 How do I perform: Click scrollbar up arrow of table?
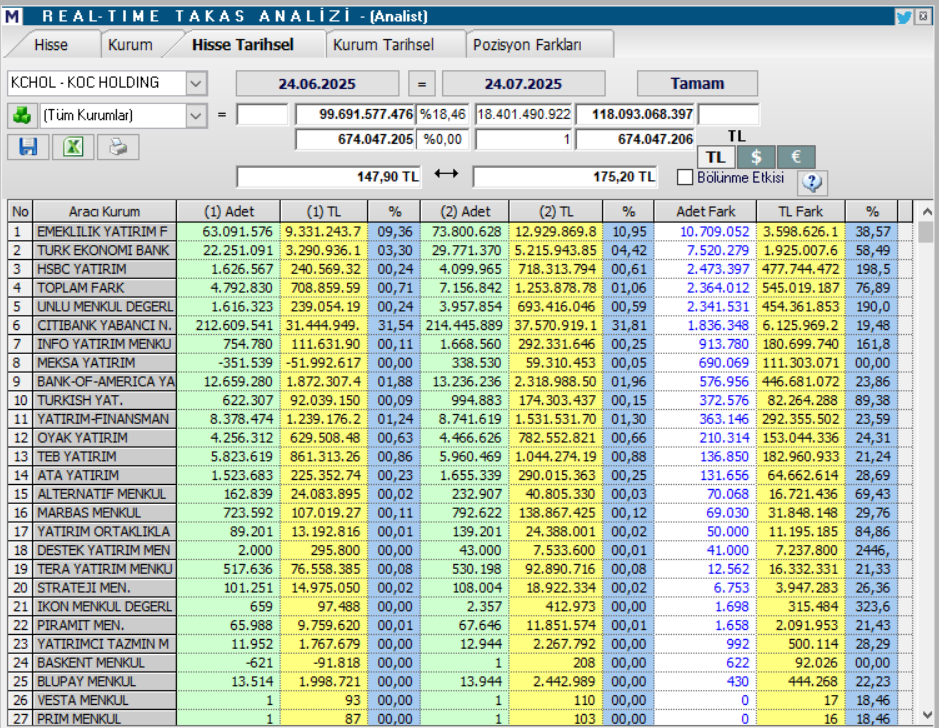(x=926, y=211)
